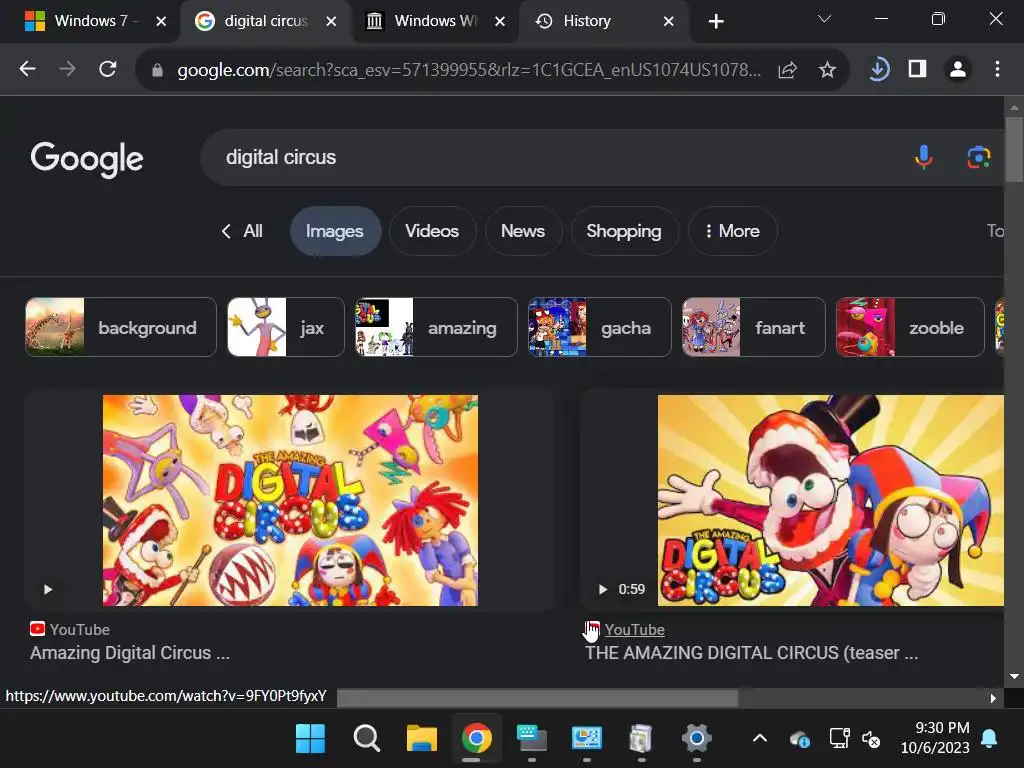Click the scroll down arrow
Image resolution: width=1024 pixels, height=768 pixels.
(1014, 677)
